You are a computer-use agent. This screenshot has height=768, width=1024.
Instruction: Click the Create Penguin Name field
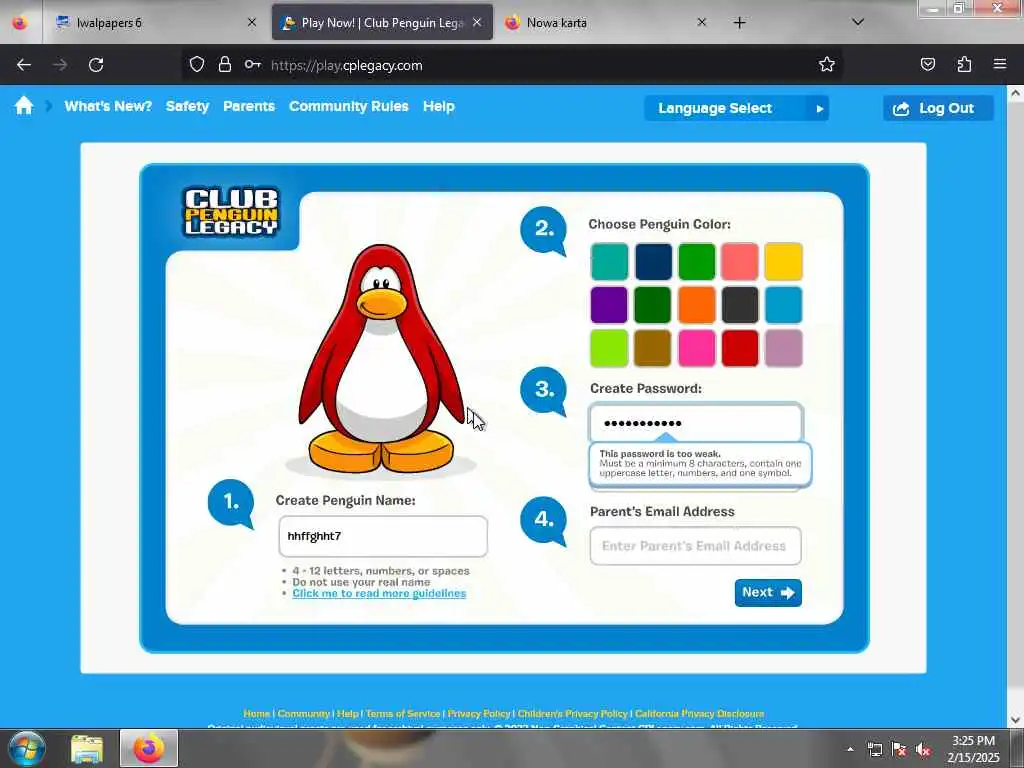pos(383,536)
